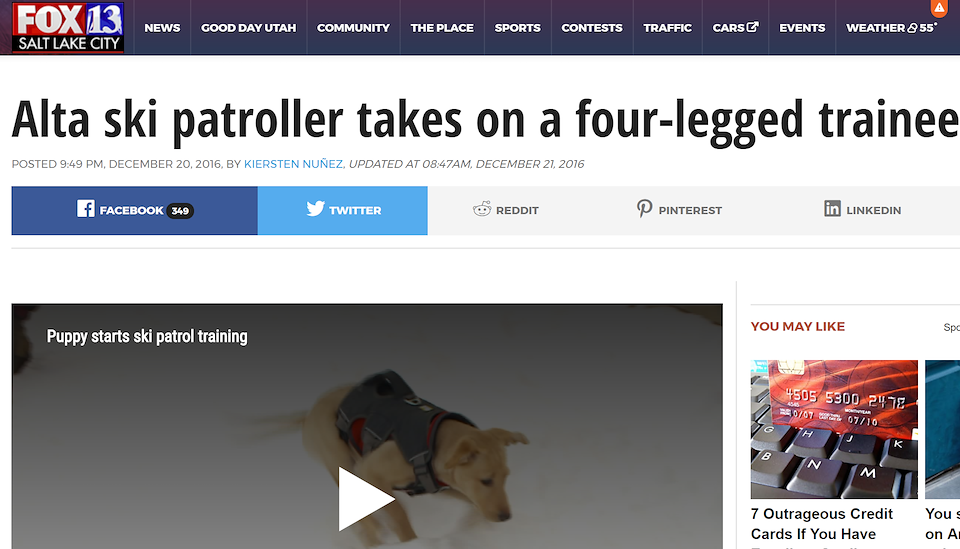Check Weather 55° forecast

(x=891, y=28)
